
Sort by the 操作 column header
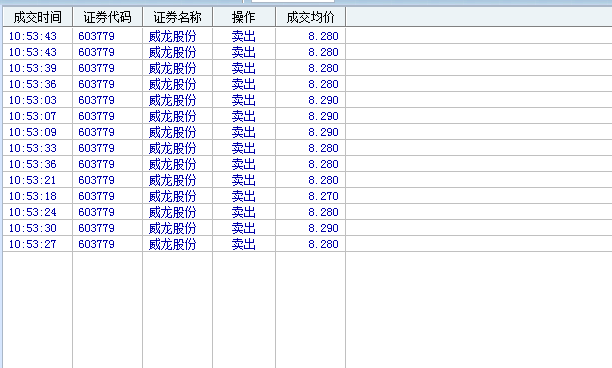tap(244, 17)
